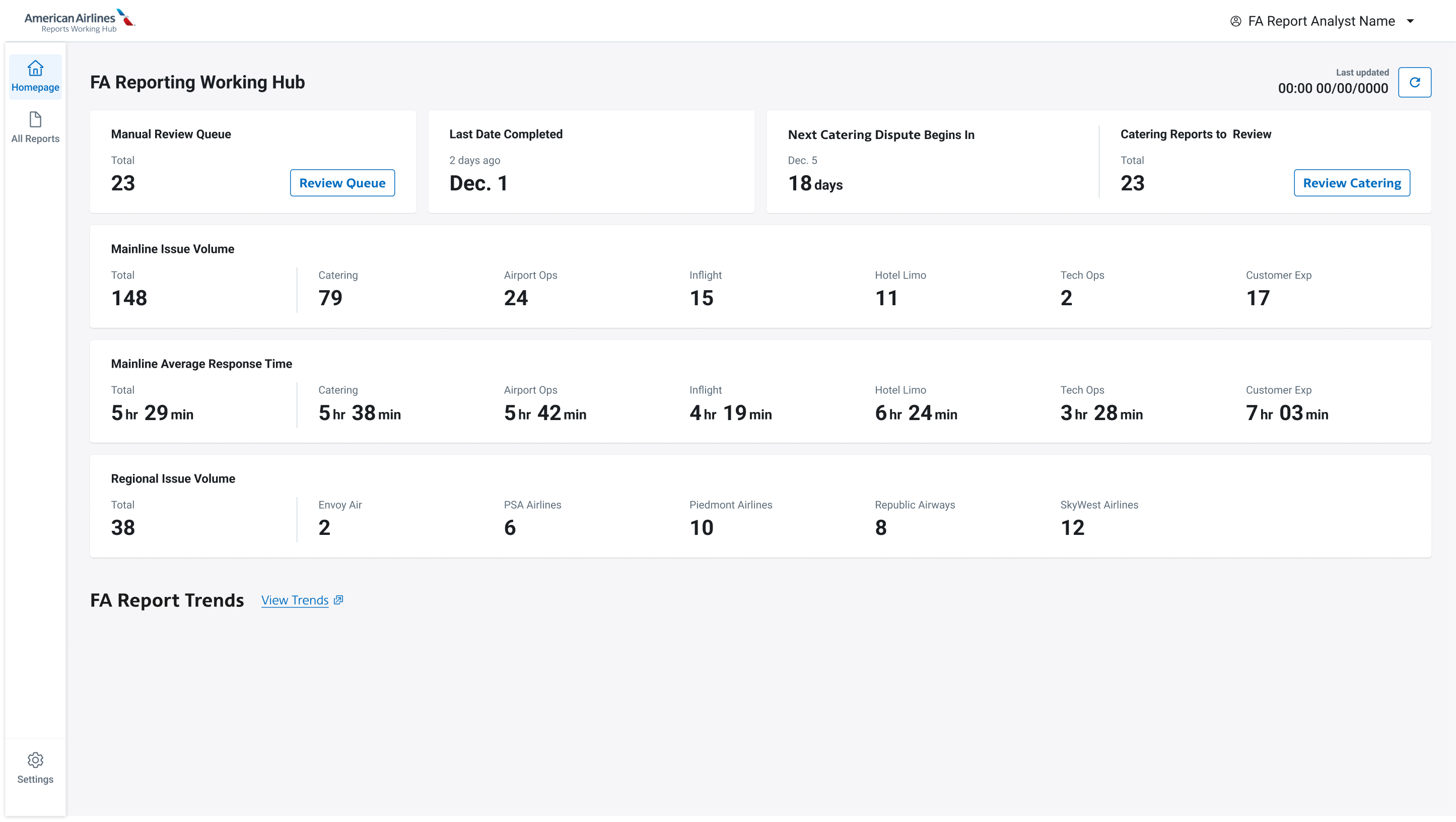Click Republic Airways volume 8
This screenshot has width=1456, height=822.
click(881, 528)
